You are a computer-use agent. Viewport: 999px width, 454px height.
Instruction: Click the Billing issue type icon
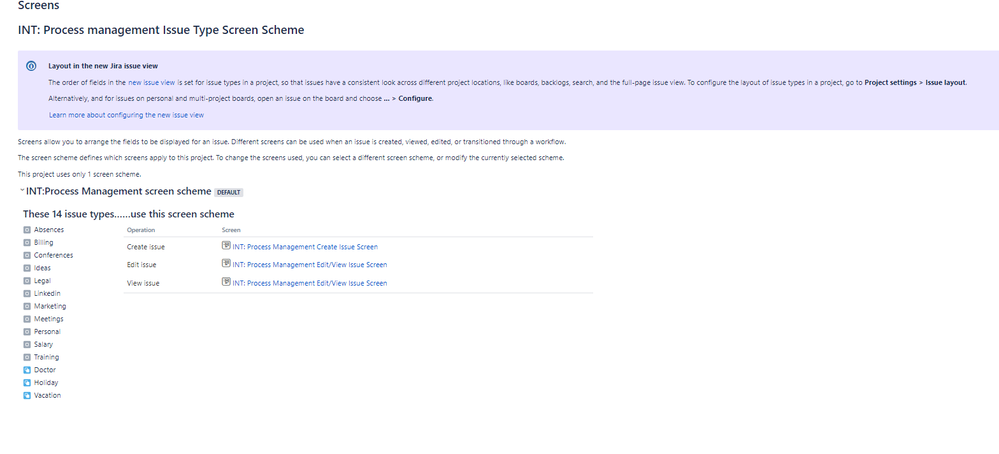[27, 243]
